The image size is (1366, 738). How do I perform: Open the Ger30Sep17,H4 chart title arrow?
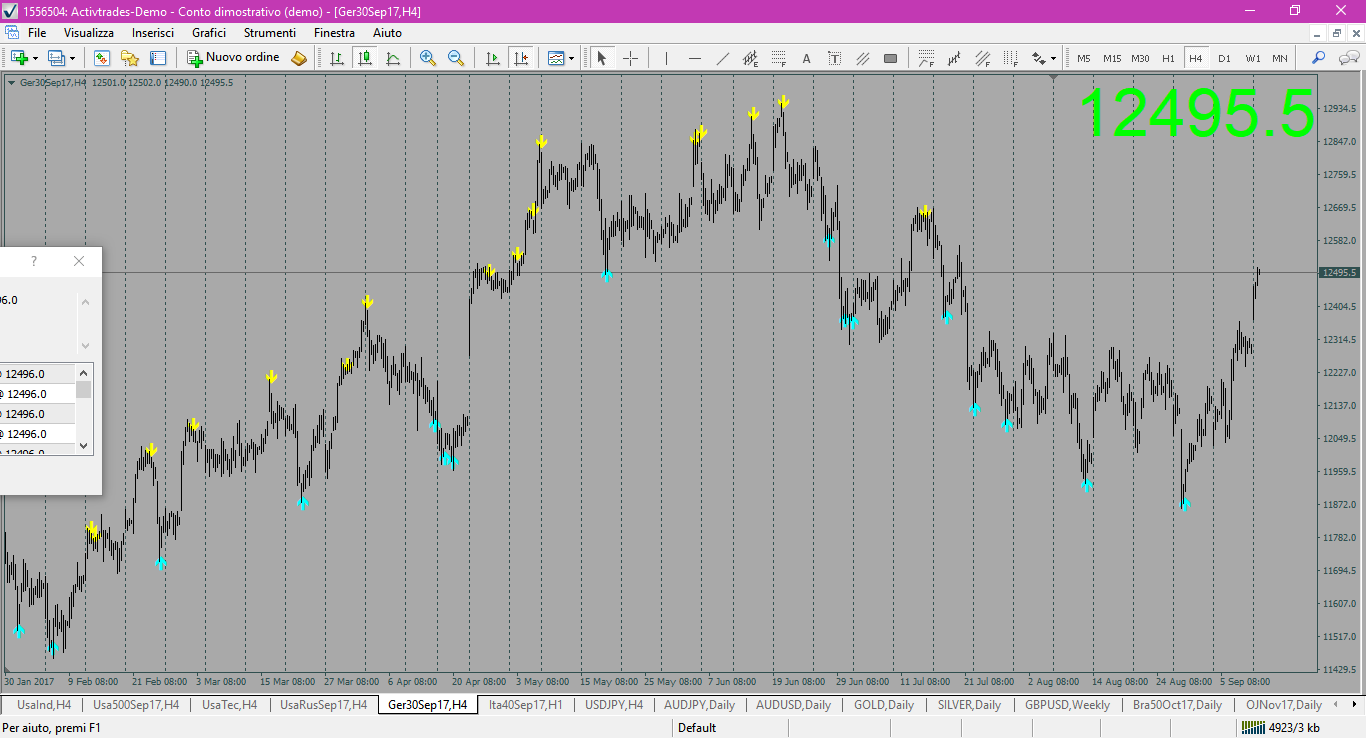click(x=11, y=82)
